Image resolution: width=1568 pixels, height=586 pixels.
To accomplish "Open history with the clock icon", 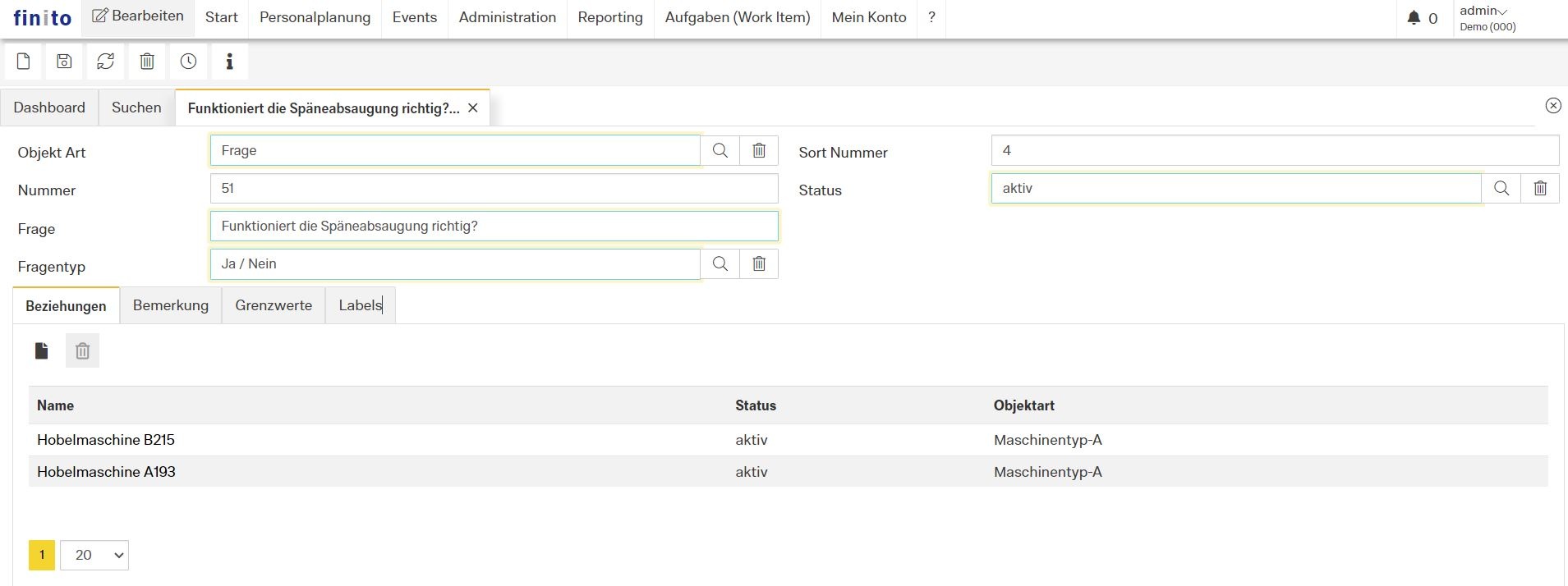I will [188, 62].
